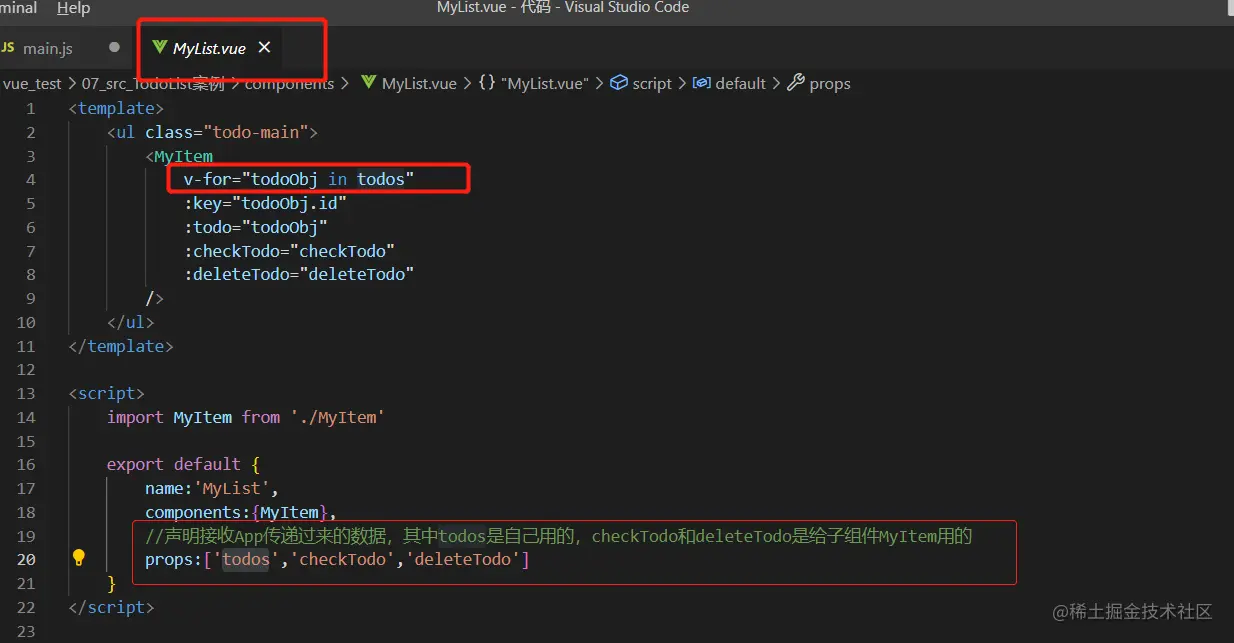Click line number 20 in the gutter
The height and width of the screenshot is (643, 1234).
click(26, 560)
